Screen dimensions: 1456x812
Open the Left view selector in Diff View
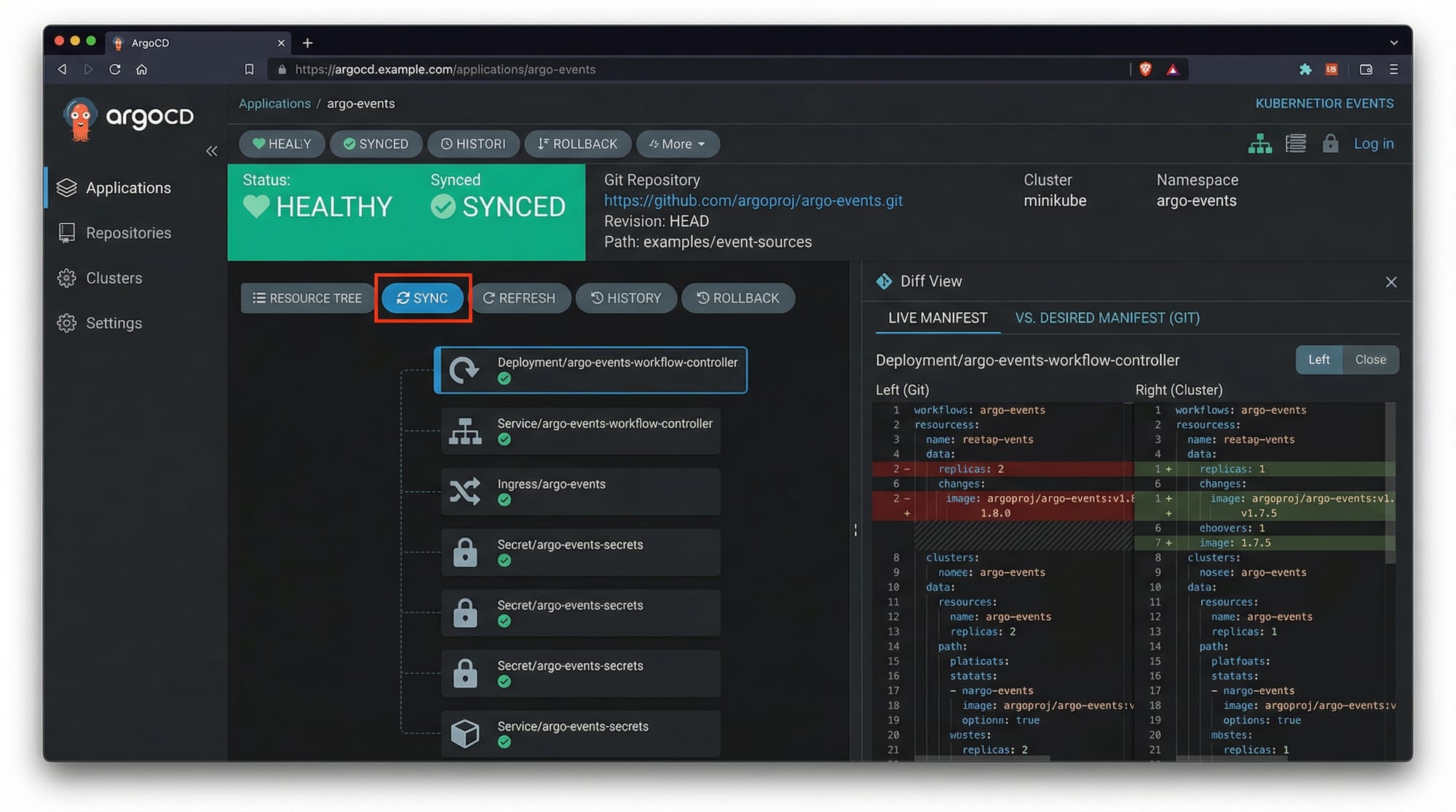1319,359
